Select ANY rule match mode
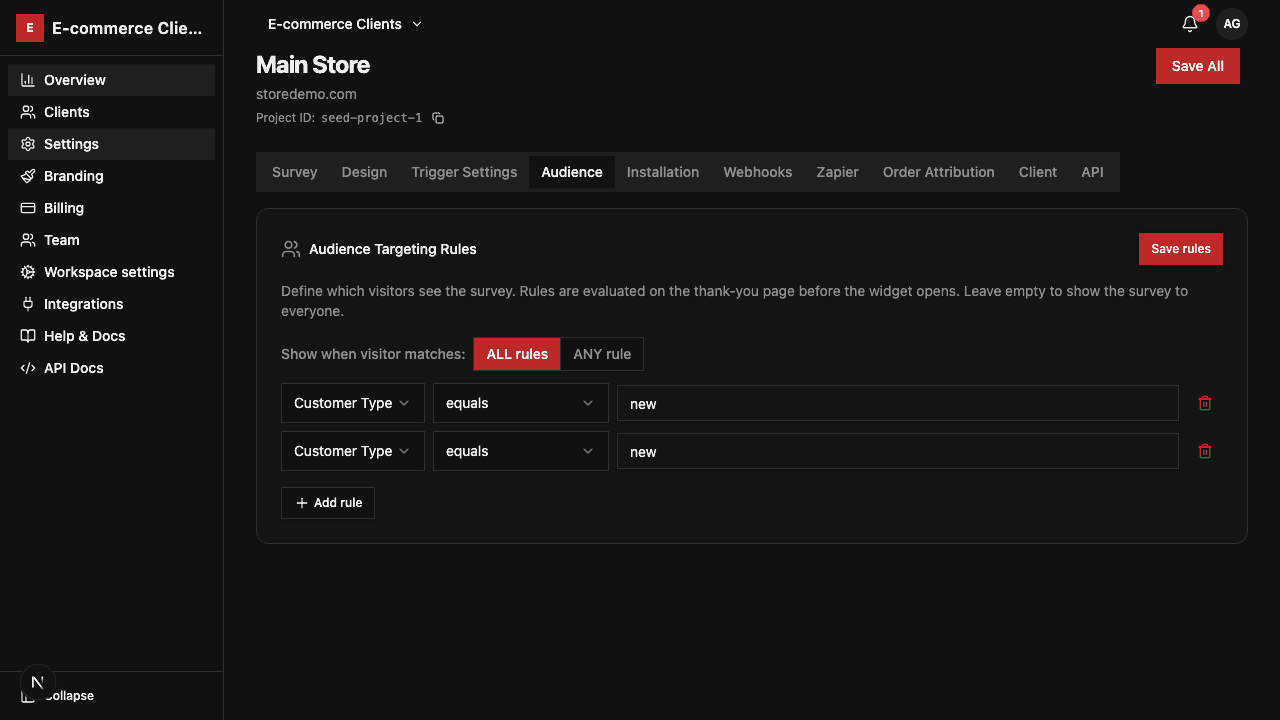 [602, 354]
